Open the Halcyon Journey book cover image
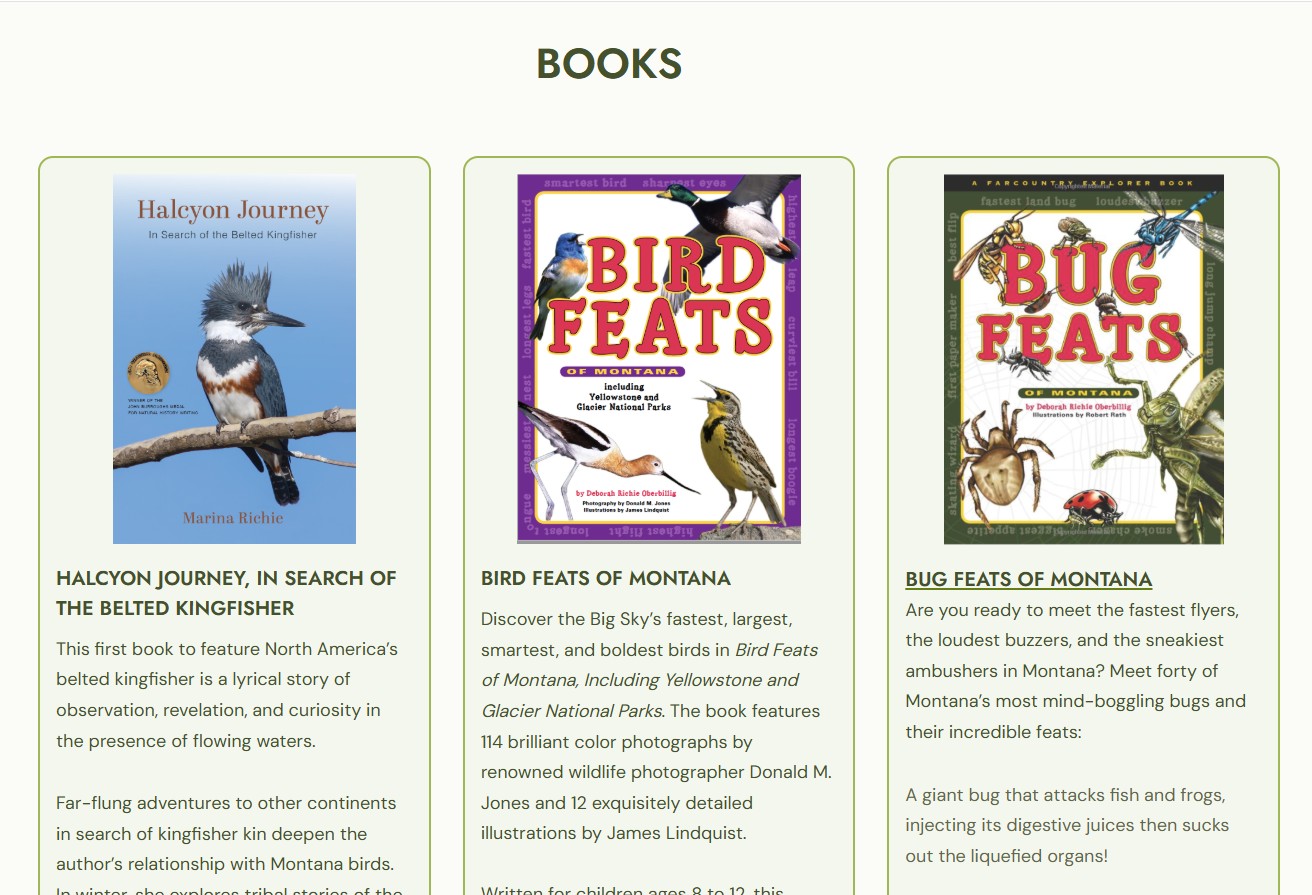 tap(234, 359)
